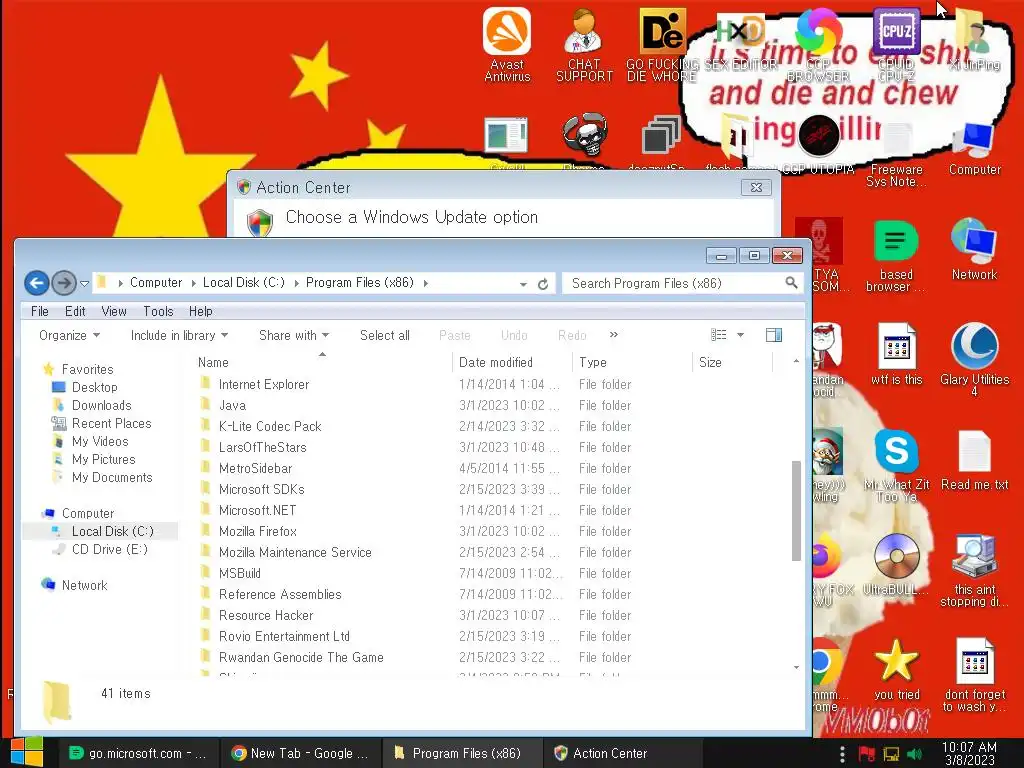The image size is (1024, 768).
Task: Select Recent Places in navigation pane
Action: coord(111,423)
